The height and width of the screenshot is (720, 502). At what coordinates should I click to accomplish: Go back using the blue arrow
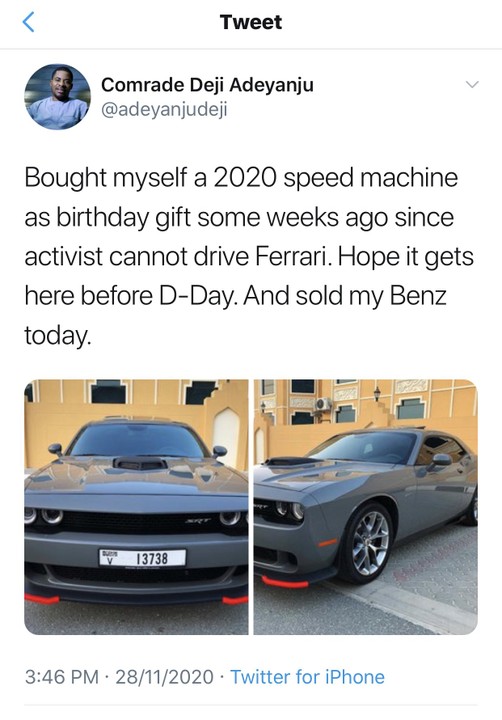[x=28, y=22]
